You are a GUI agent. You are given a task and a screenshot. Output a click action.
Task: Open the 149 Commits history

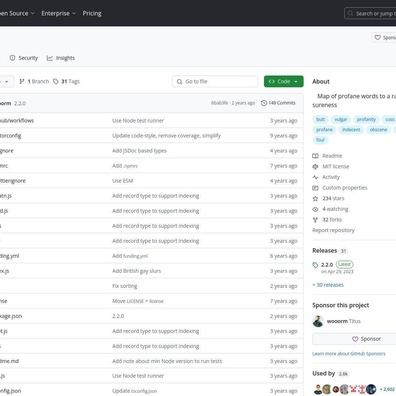(278, 103)
